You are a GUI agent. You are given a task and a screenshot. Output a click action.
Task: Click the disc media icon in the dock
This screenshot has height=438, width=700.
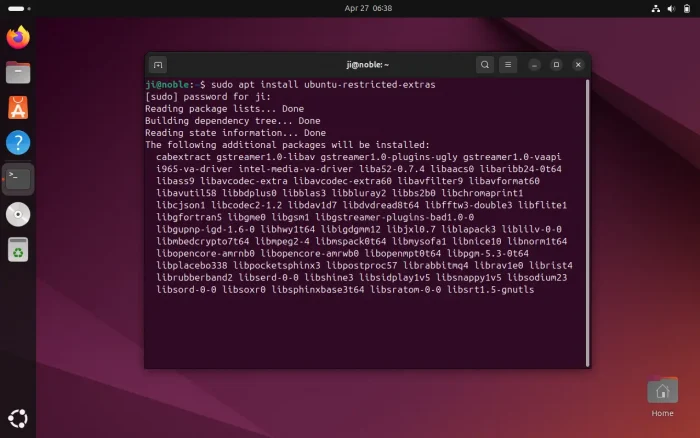[x=18, y=214]
